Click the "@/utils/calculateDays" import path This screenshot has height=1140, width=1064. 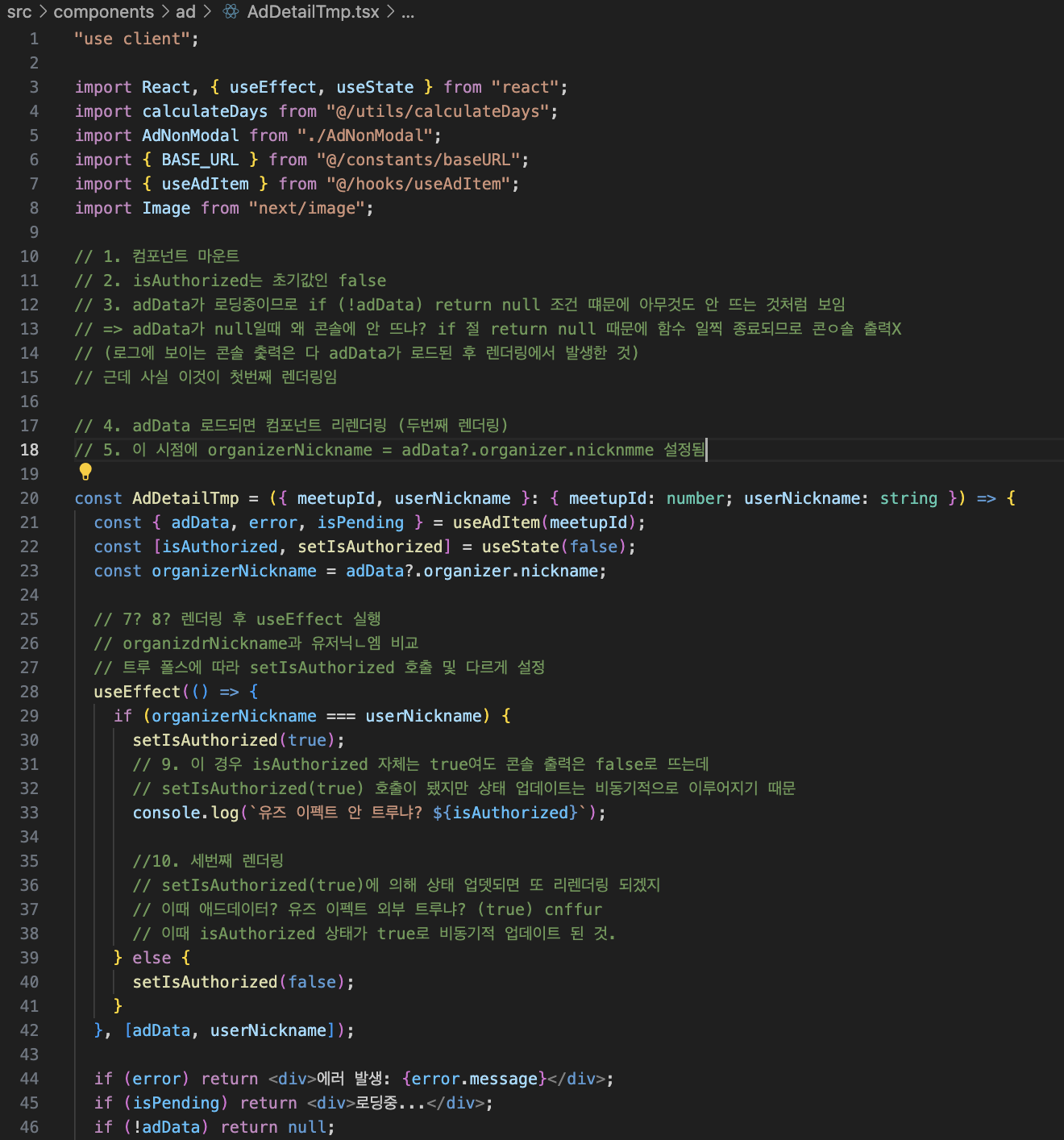pyautogui.click(x=438, y=111)
